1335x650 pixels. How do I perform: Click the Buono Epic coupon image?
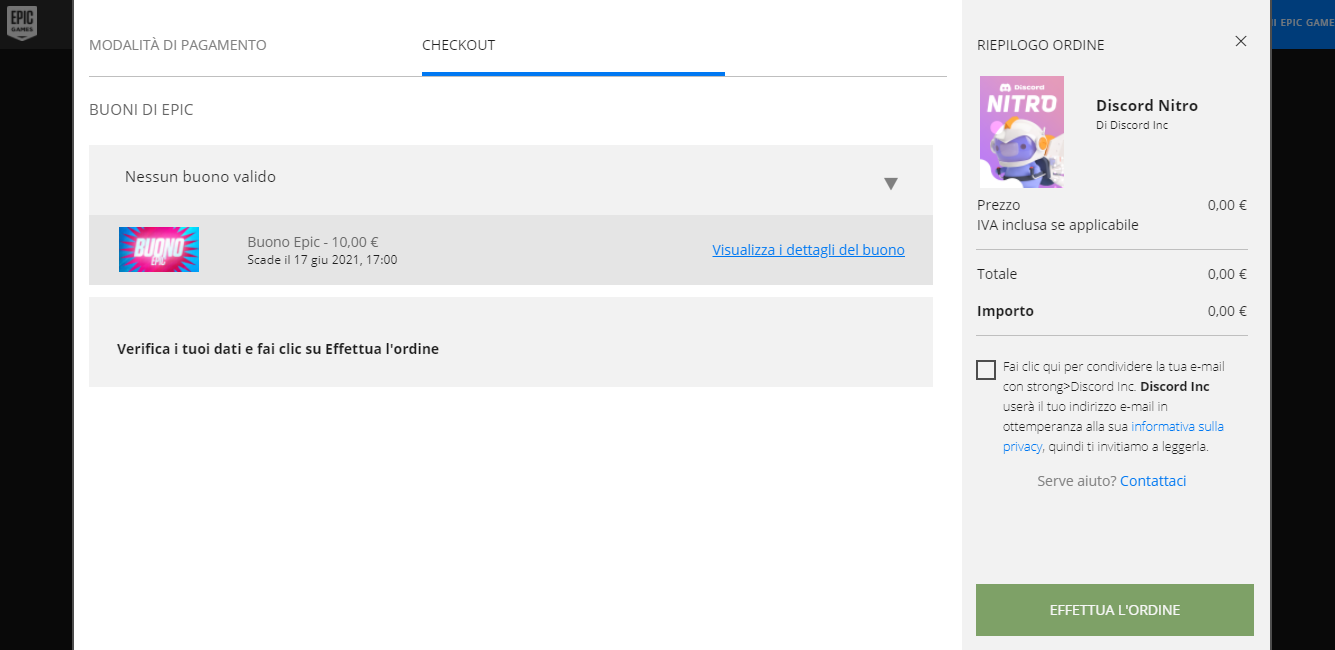(159, 249)
